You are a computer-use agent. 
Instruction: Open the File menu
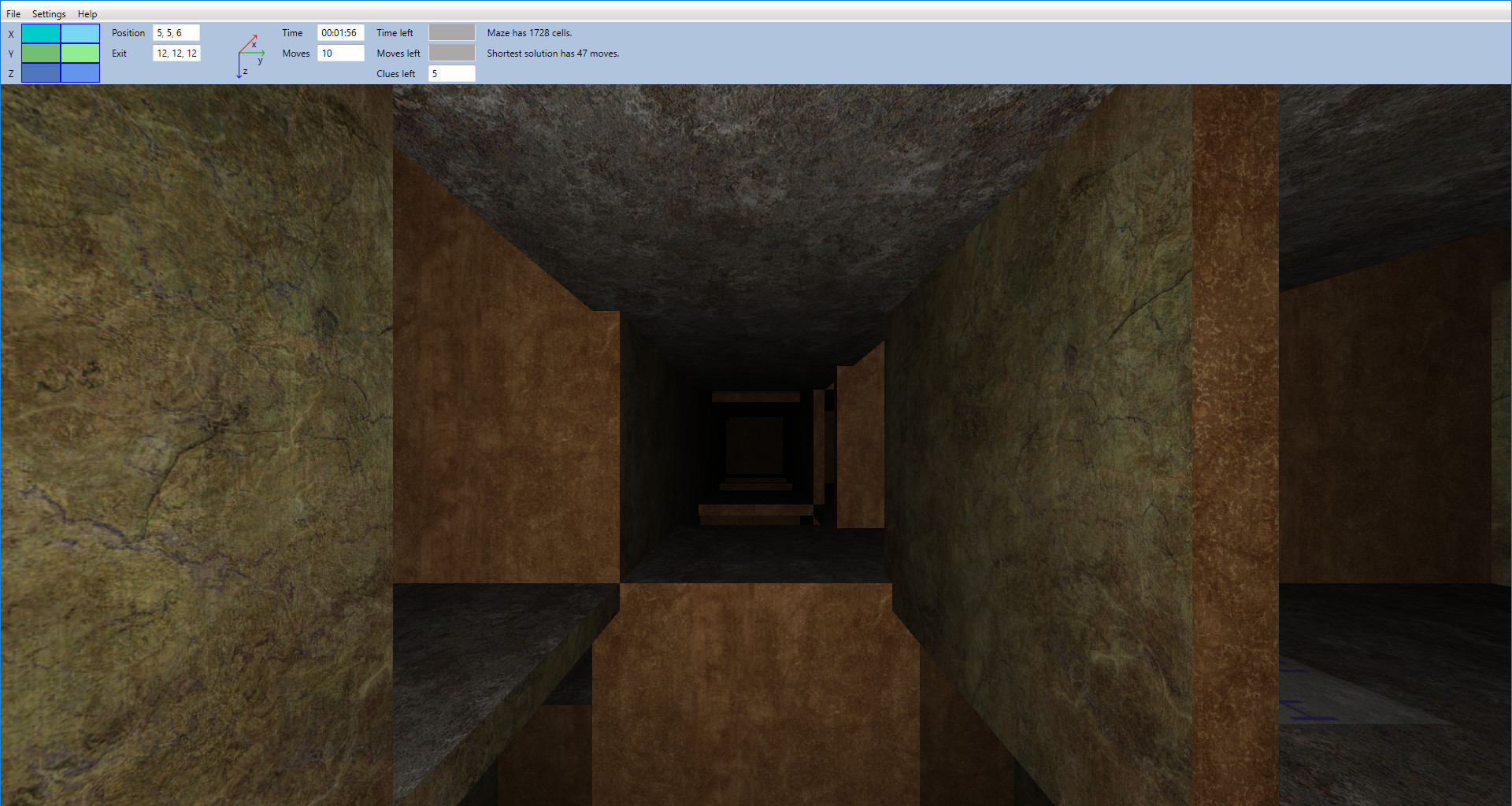click(13, 13)
